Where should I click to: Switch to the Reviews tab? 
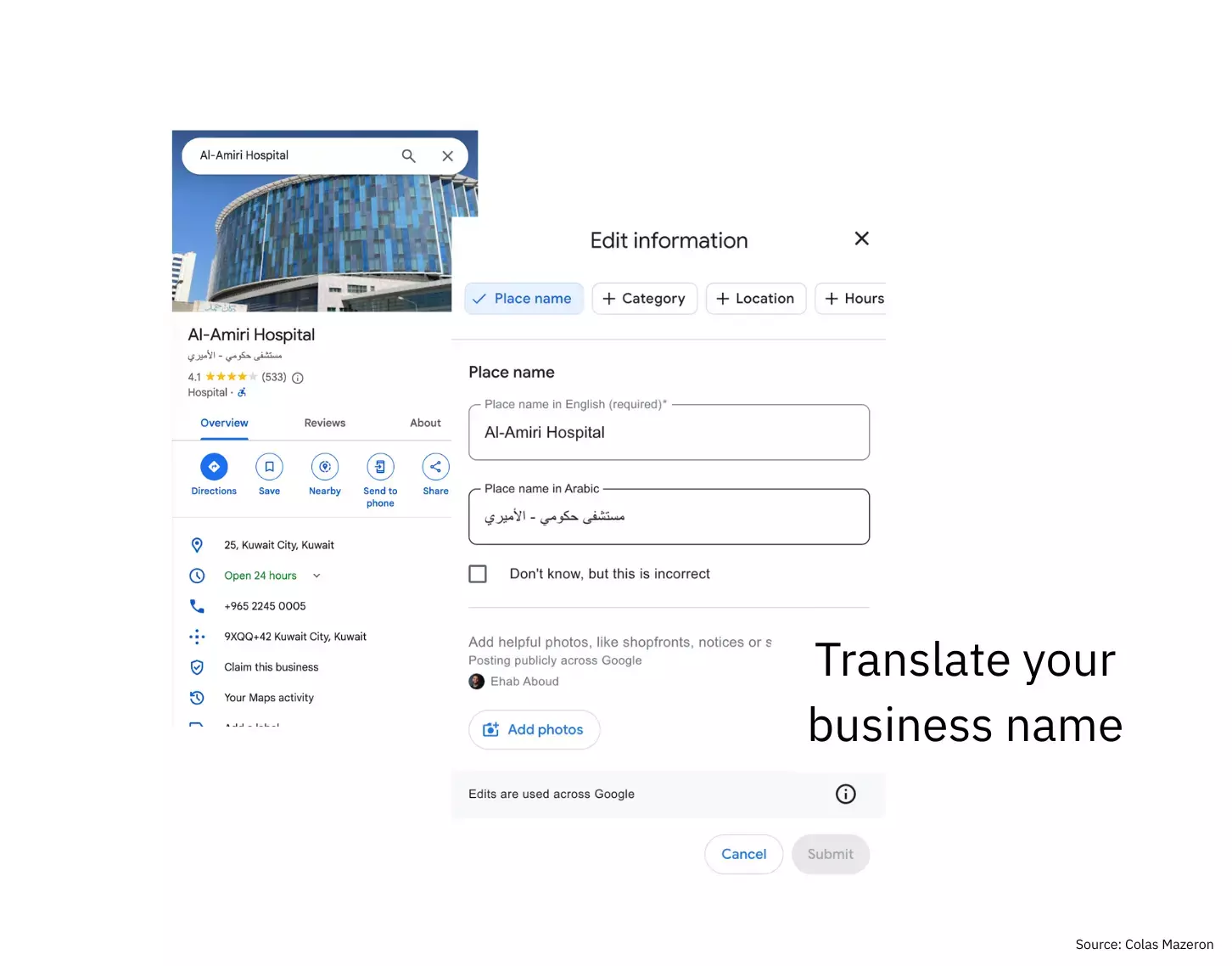coord(324,422)
